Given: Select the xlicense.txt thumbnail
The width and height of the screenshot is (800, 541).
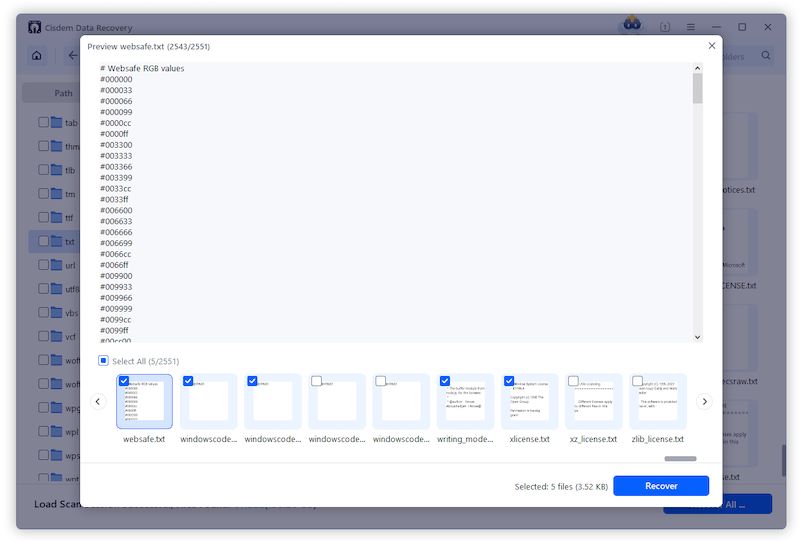Looking at the screenshot, I should point(530,402).
